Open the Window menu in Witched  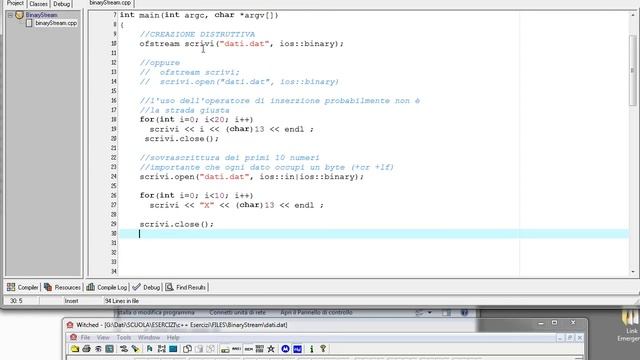click(x=149, y=338)
